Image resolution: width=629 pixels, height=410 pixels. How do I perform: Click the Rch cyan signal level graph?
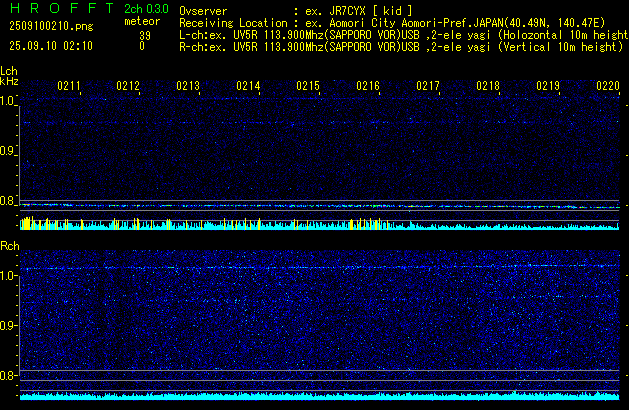[x=319, y=396]
